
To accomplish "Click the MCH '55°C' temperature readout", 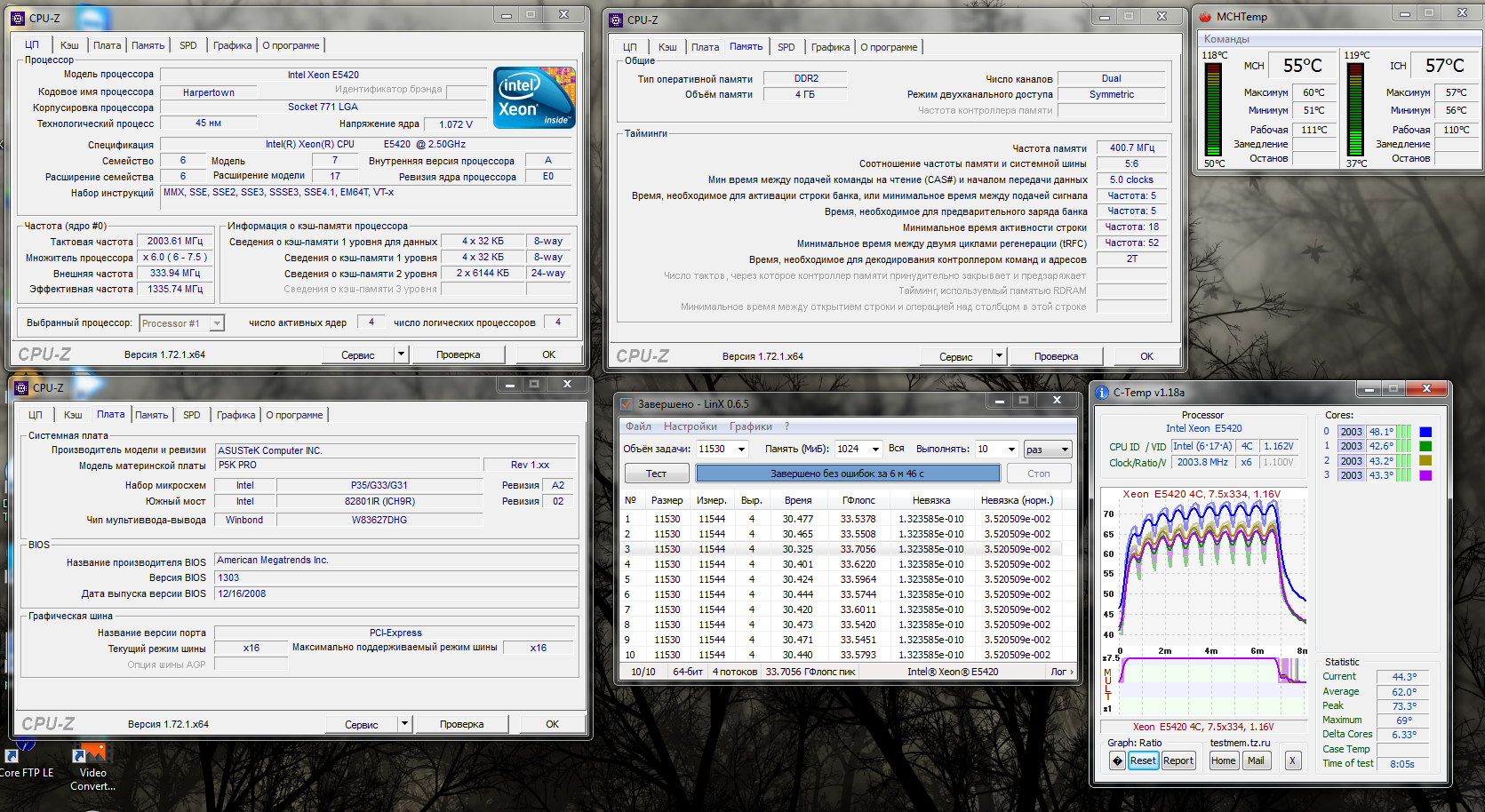I will click(1302, 66).
